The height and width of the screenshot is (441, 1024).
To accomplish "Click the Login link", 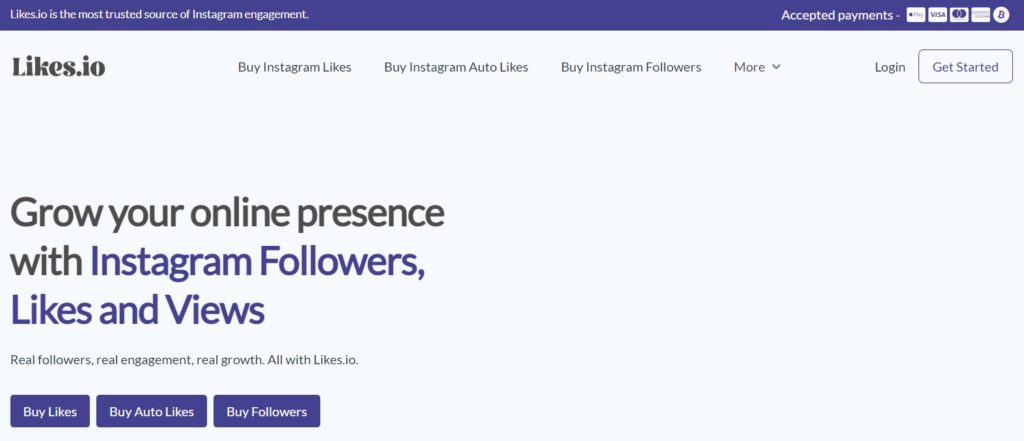I will [x=889, y=67].
